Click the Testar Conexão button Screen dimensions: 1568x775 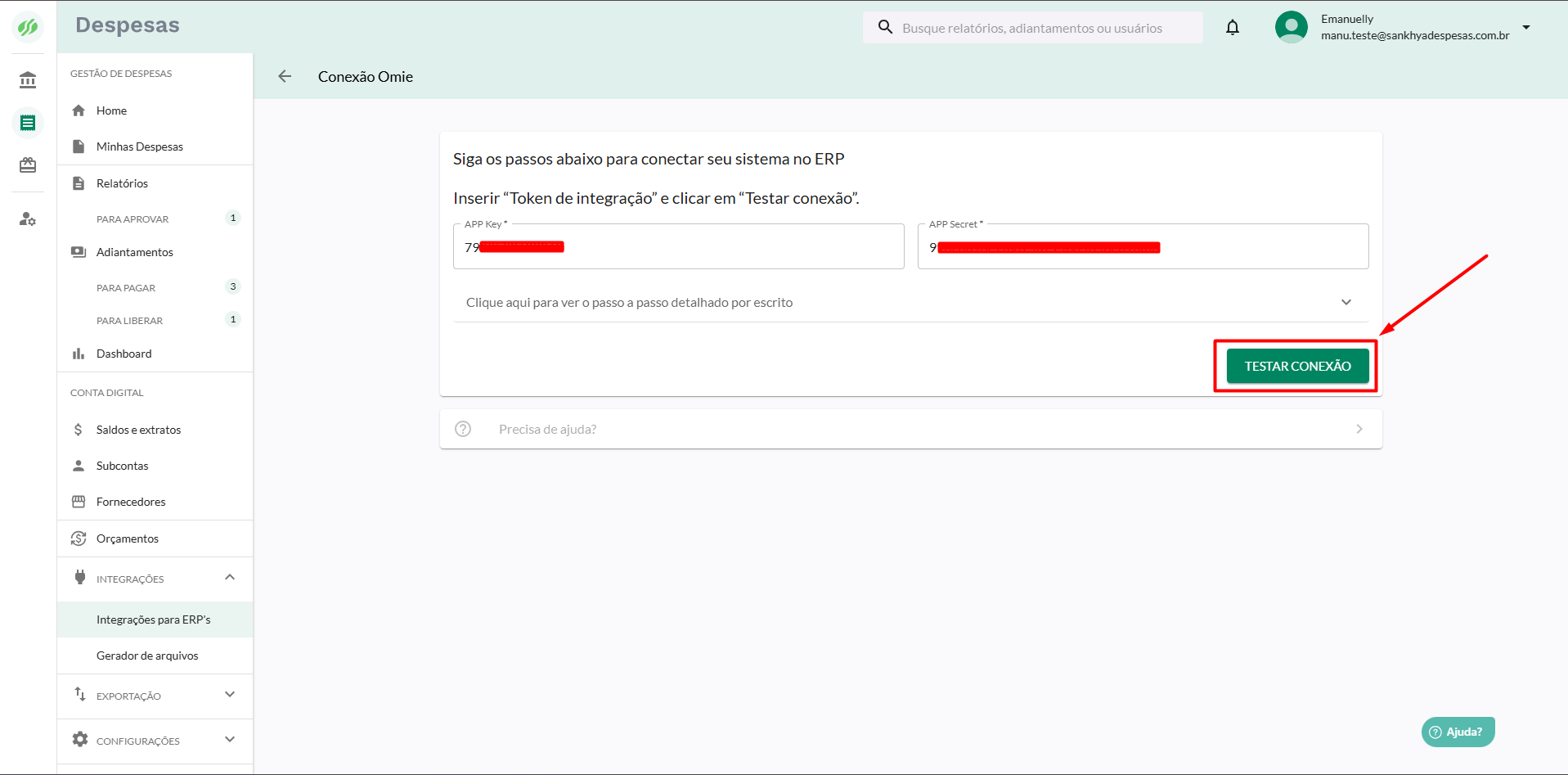(1297, 366)
